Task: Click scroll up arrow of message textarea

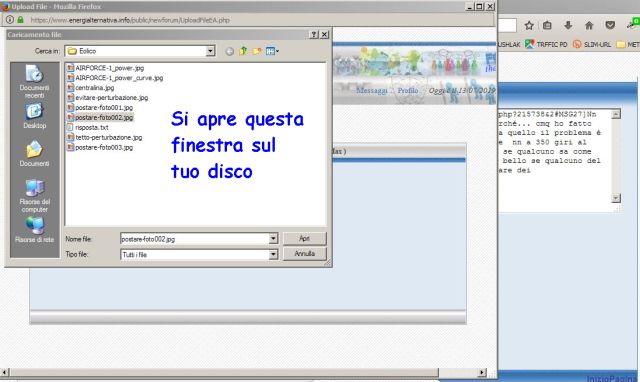Action: (x=616, y=114)
